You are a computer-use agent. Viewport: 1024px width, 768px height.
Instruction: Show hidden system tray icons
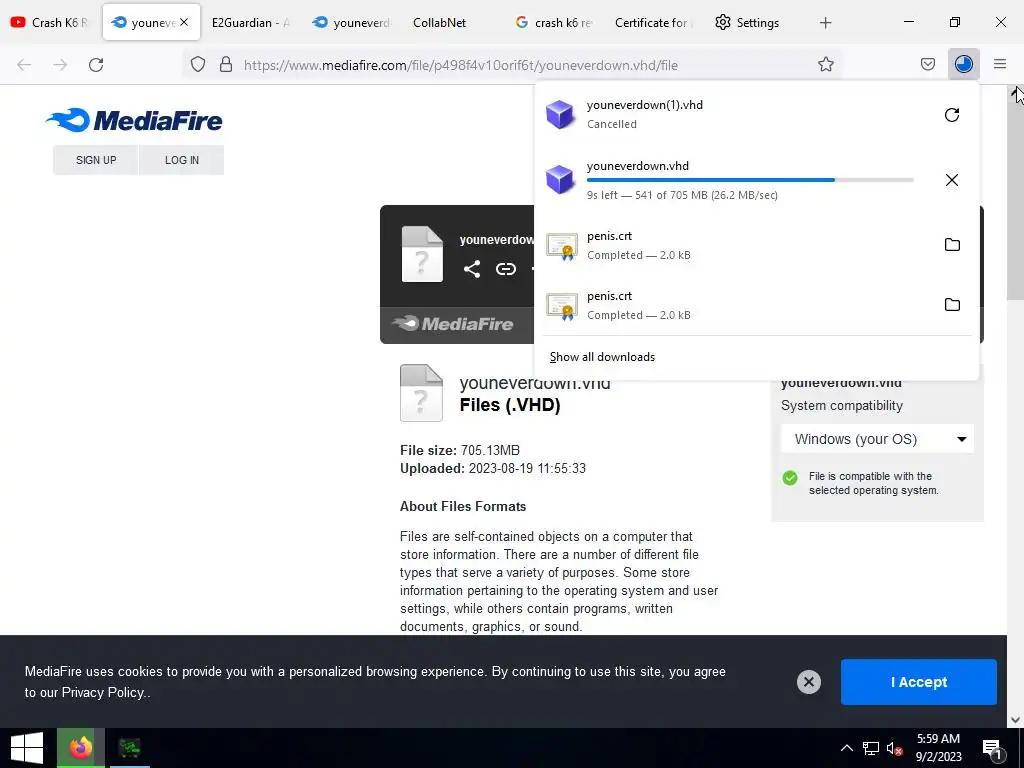[x=846, y=748]
